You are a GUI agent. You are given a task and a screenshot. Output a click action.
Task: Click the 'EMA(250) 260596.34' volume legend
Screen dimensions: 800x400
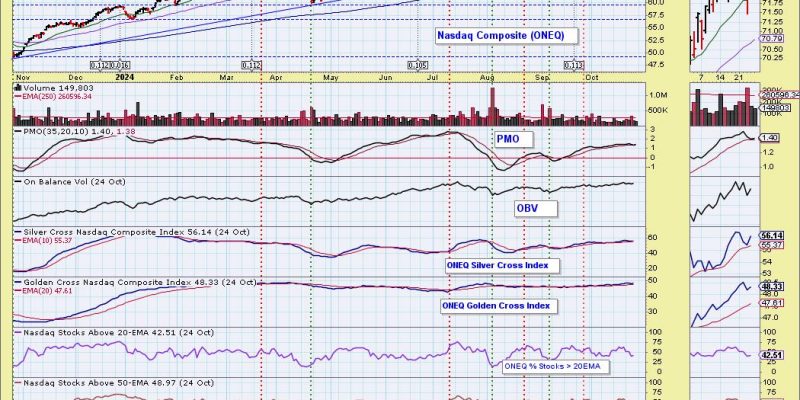[54, 96]
